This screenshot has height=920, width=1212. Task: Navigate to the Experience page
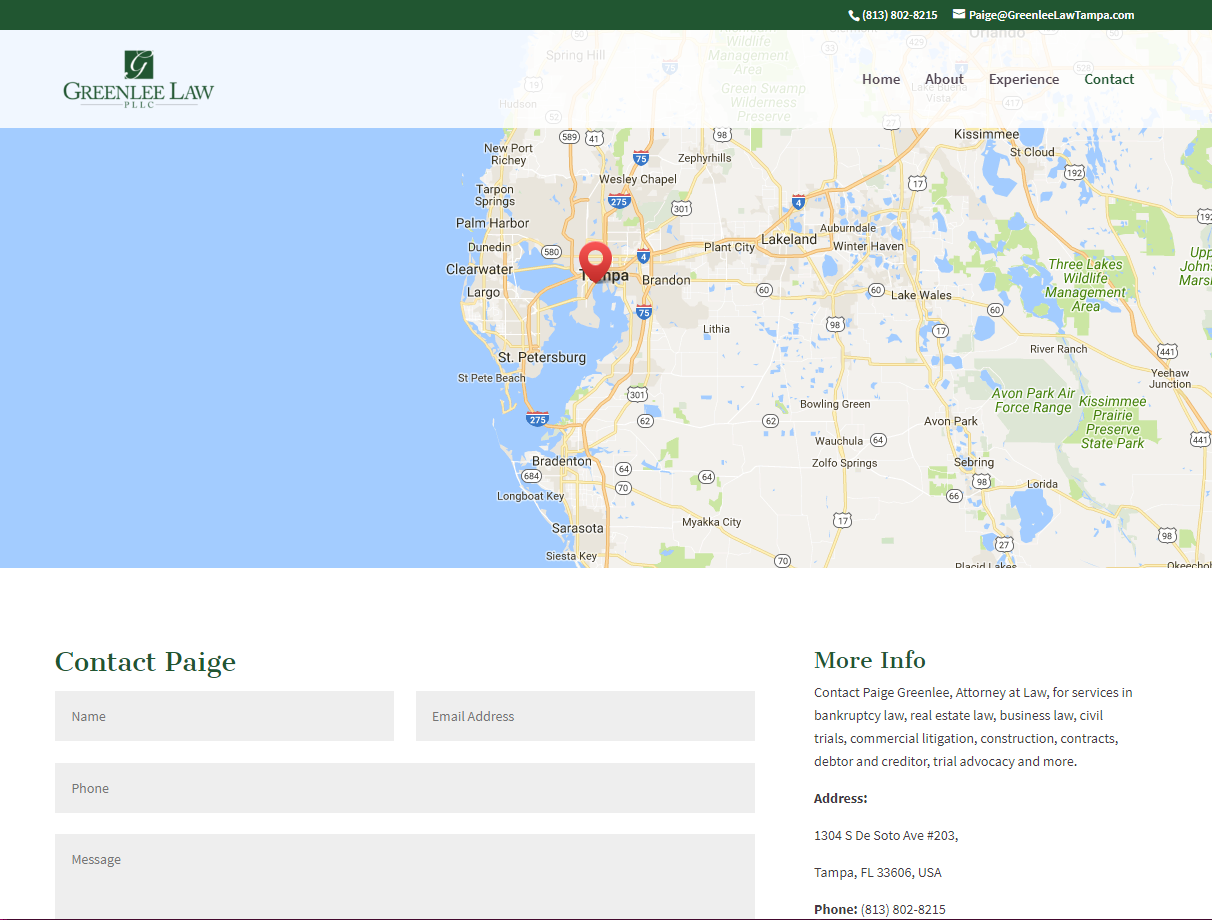tap(1024, 79)
